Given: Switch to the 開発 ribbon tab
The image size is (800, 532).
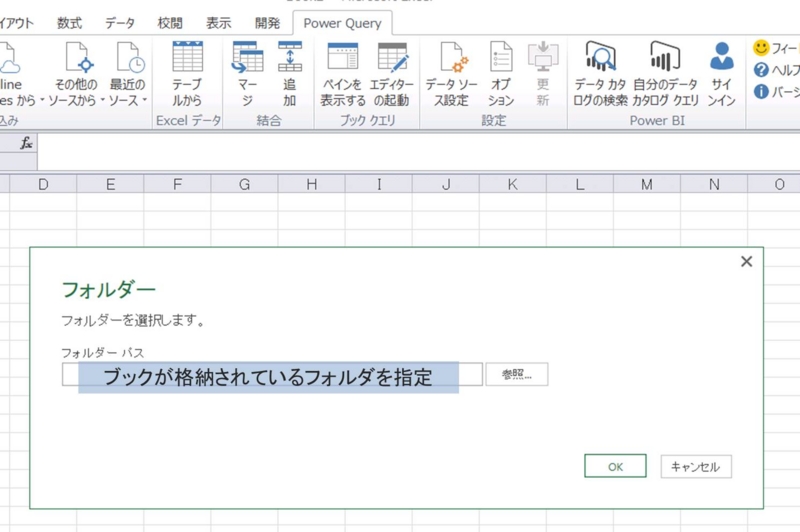Looking at the screenshot, I should (267, 23).
